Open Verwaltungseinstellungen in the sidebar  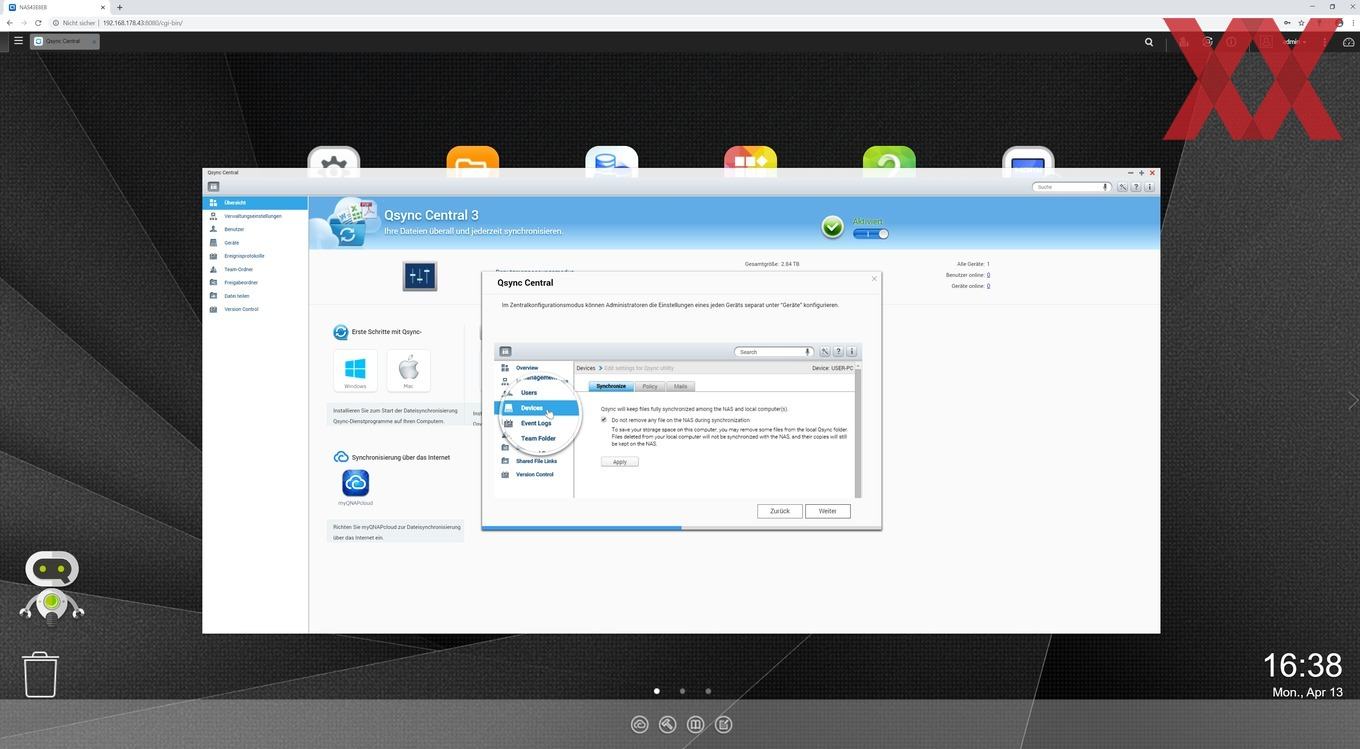point(255,216)
